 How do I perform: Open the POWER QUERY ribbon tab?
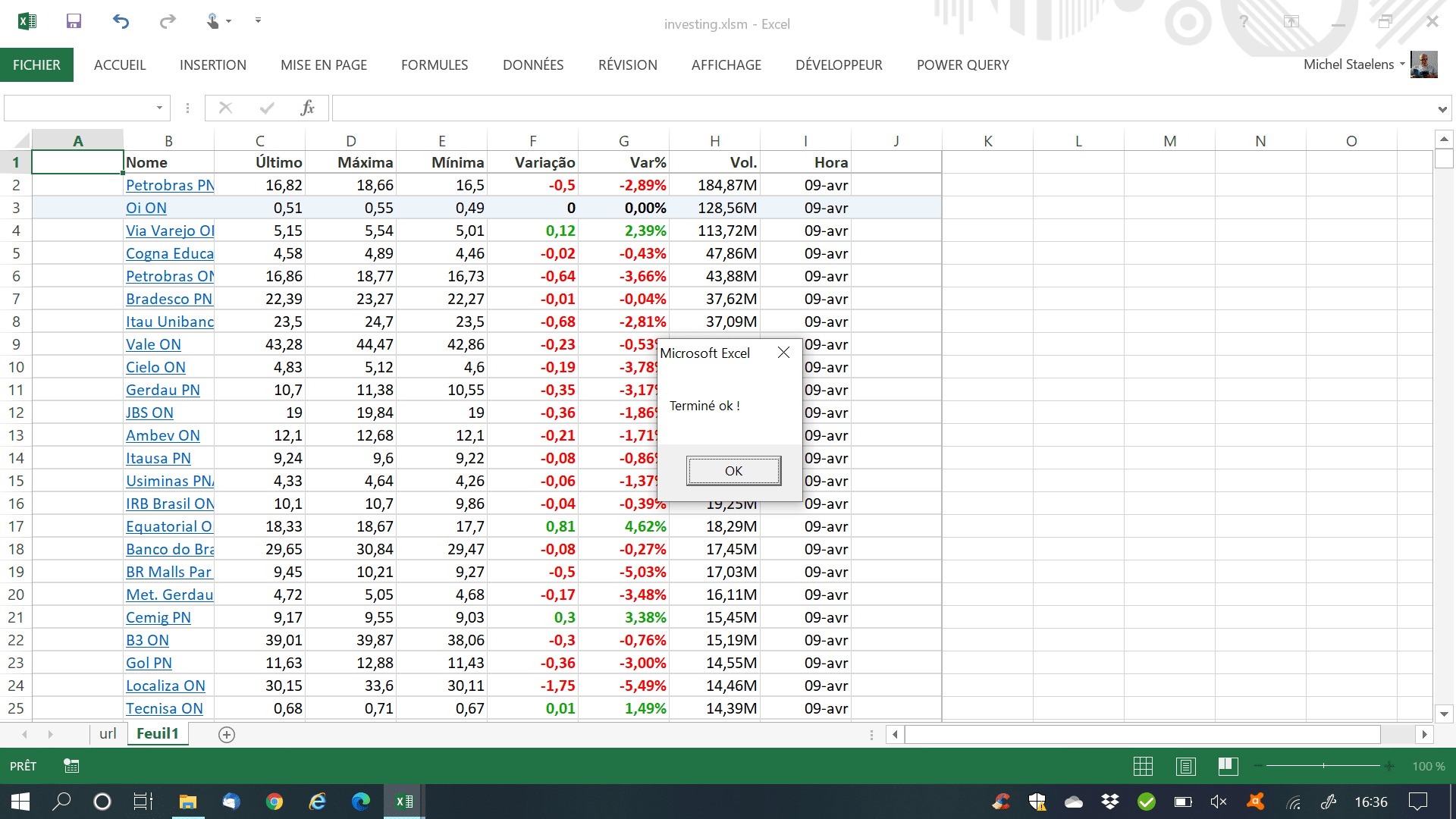(x=962, y=65)
